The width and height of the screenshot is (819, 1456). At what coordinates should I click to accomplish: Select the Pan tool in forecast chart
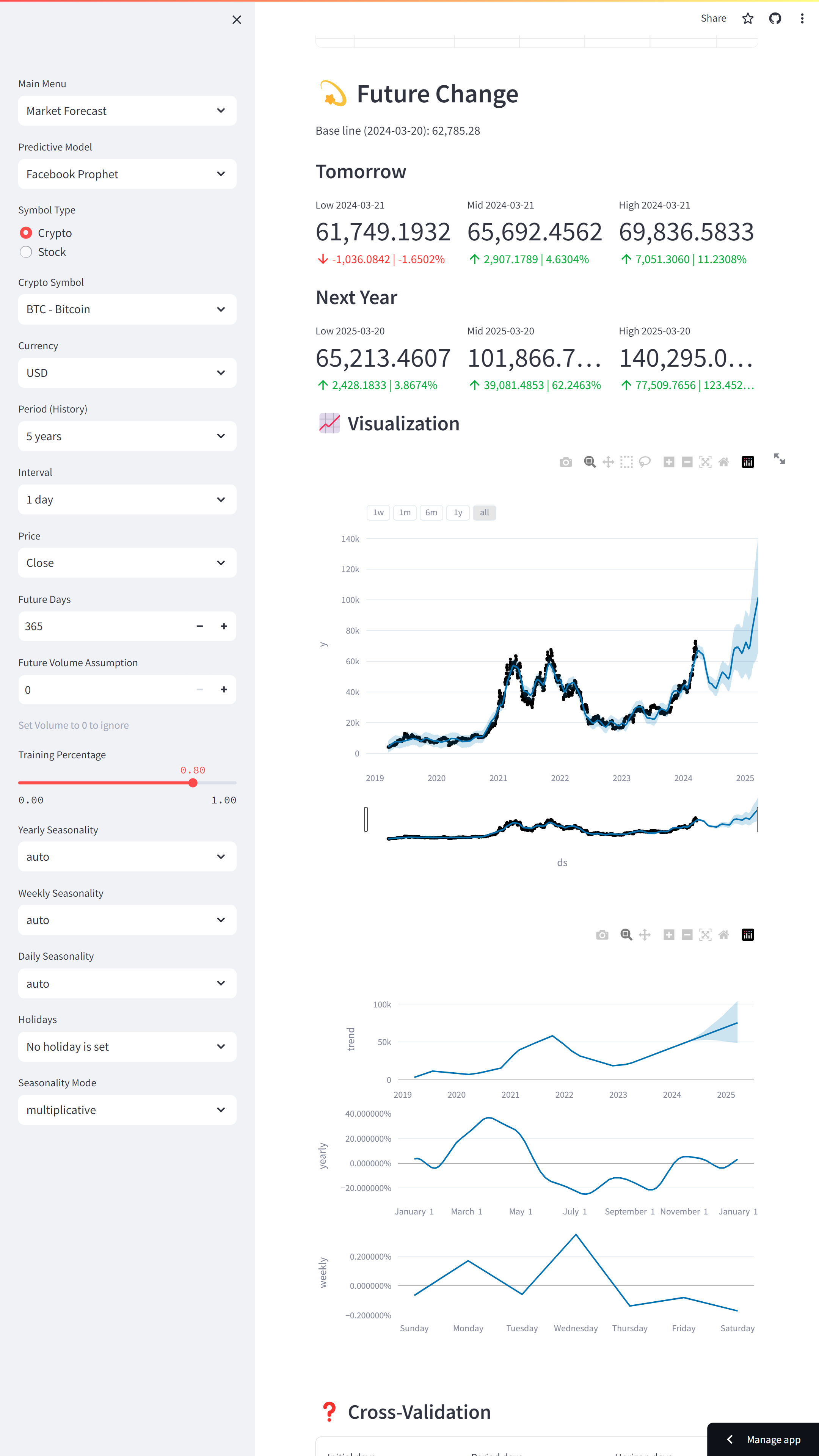point(607,462)
